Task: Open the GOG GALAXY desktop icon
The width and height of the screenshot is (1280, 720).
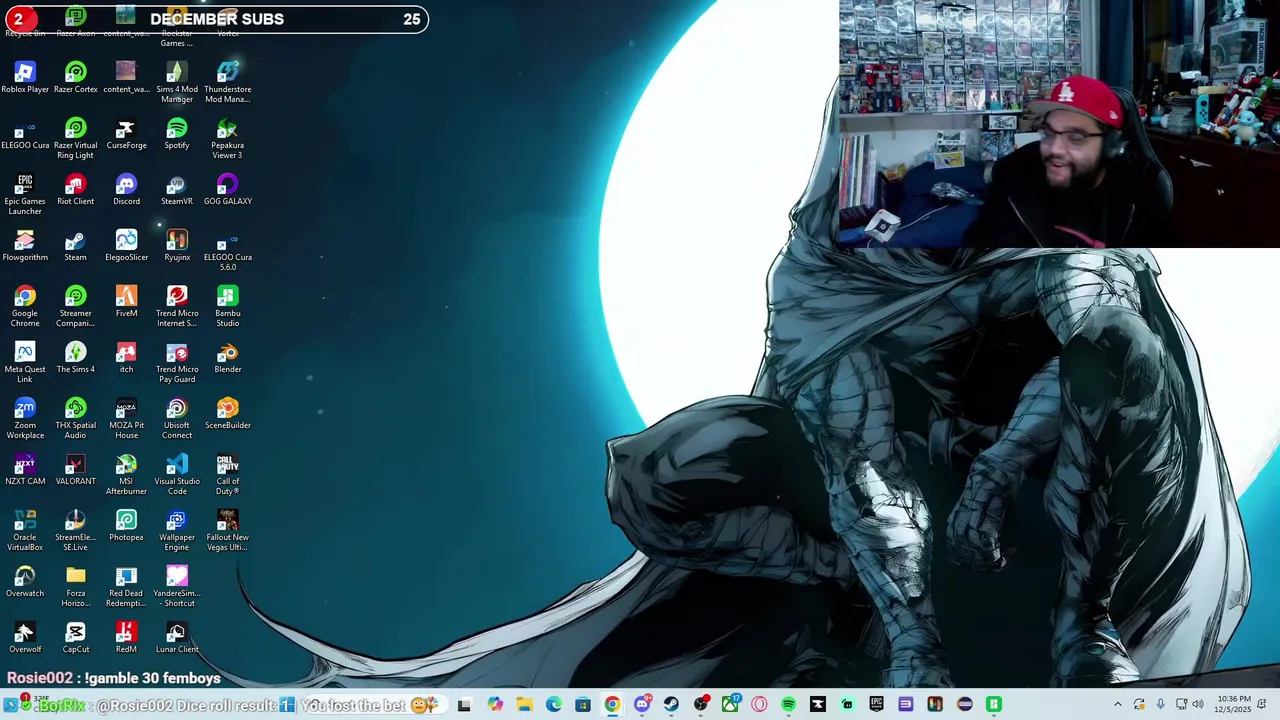Action: pos(228,190)
